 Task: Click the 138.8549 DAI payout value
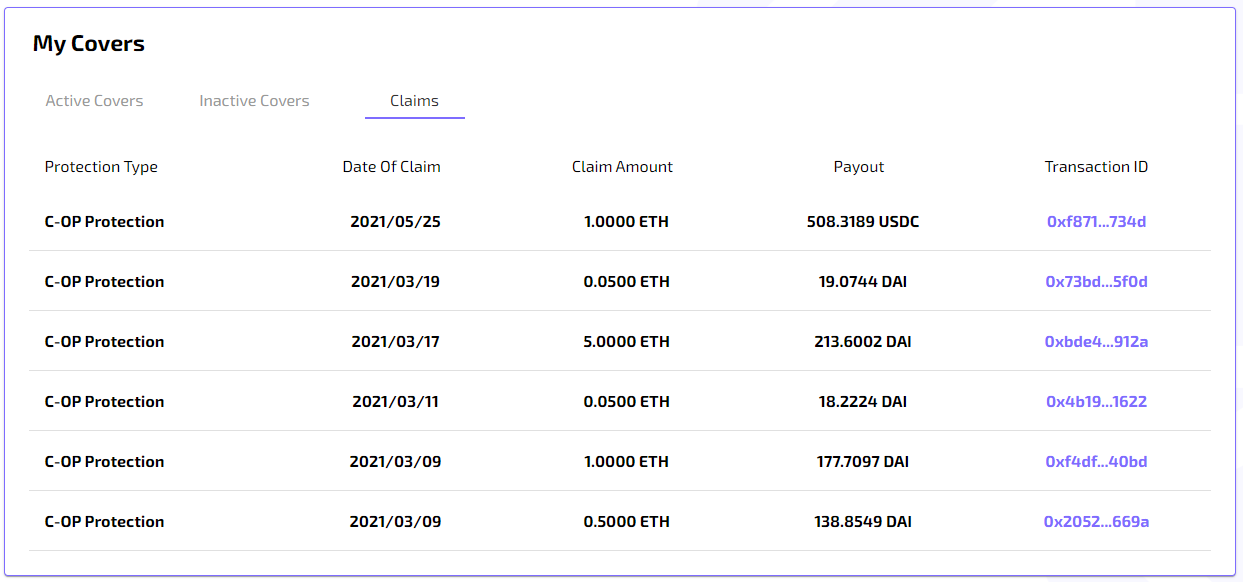tap(863, 522)
